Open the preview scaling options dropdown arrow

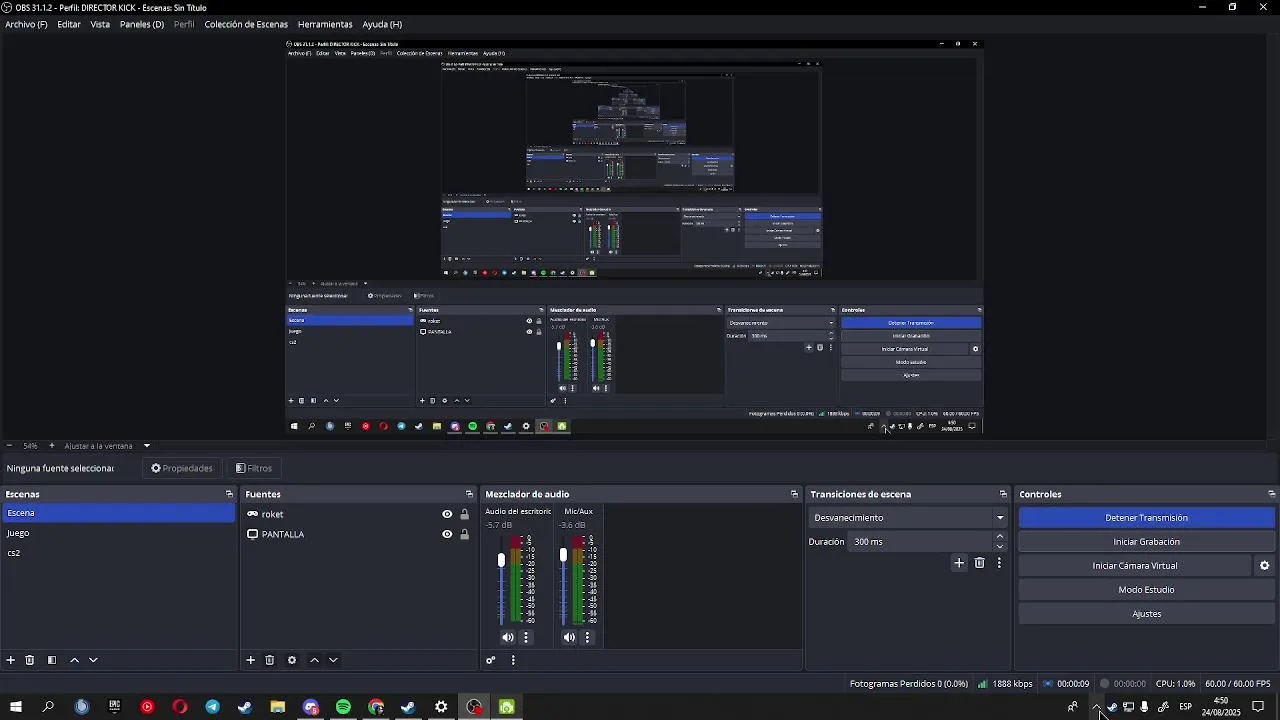click(x=146, y=446)
